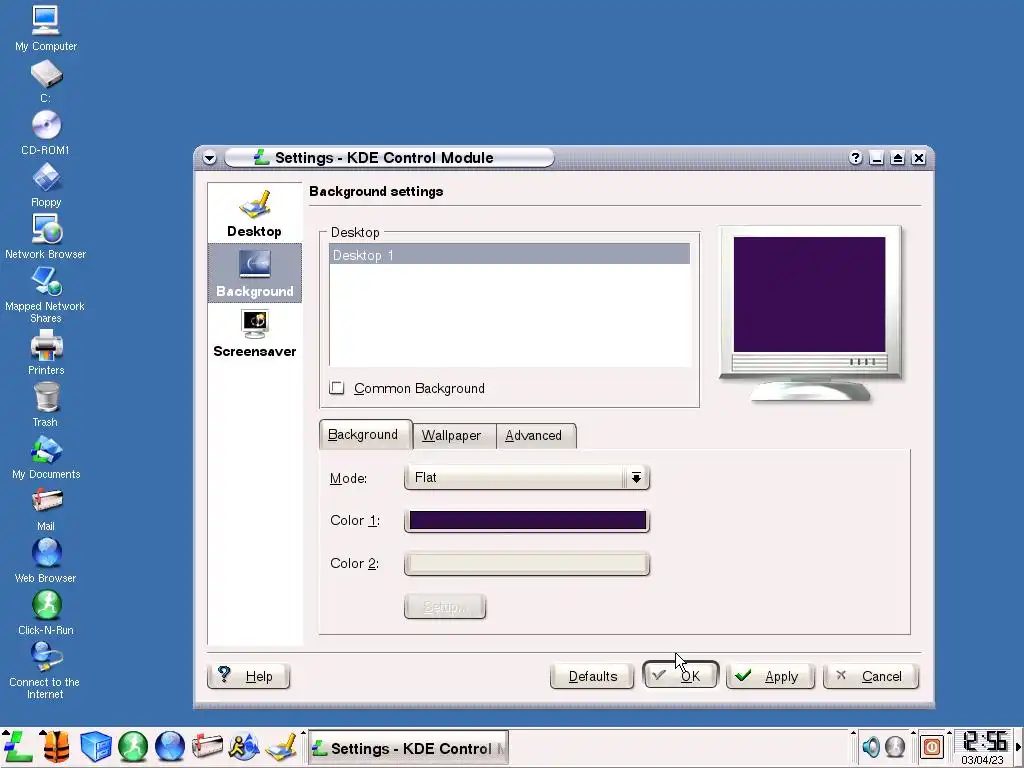Open the window menu arrow in the title bar
The image size is (1024, 768).
click(210, 158)
